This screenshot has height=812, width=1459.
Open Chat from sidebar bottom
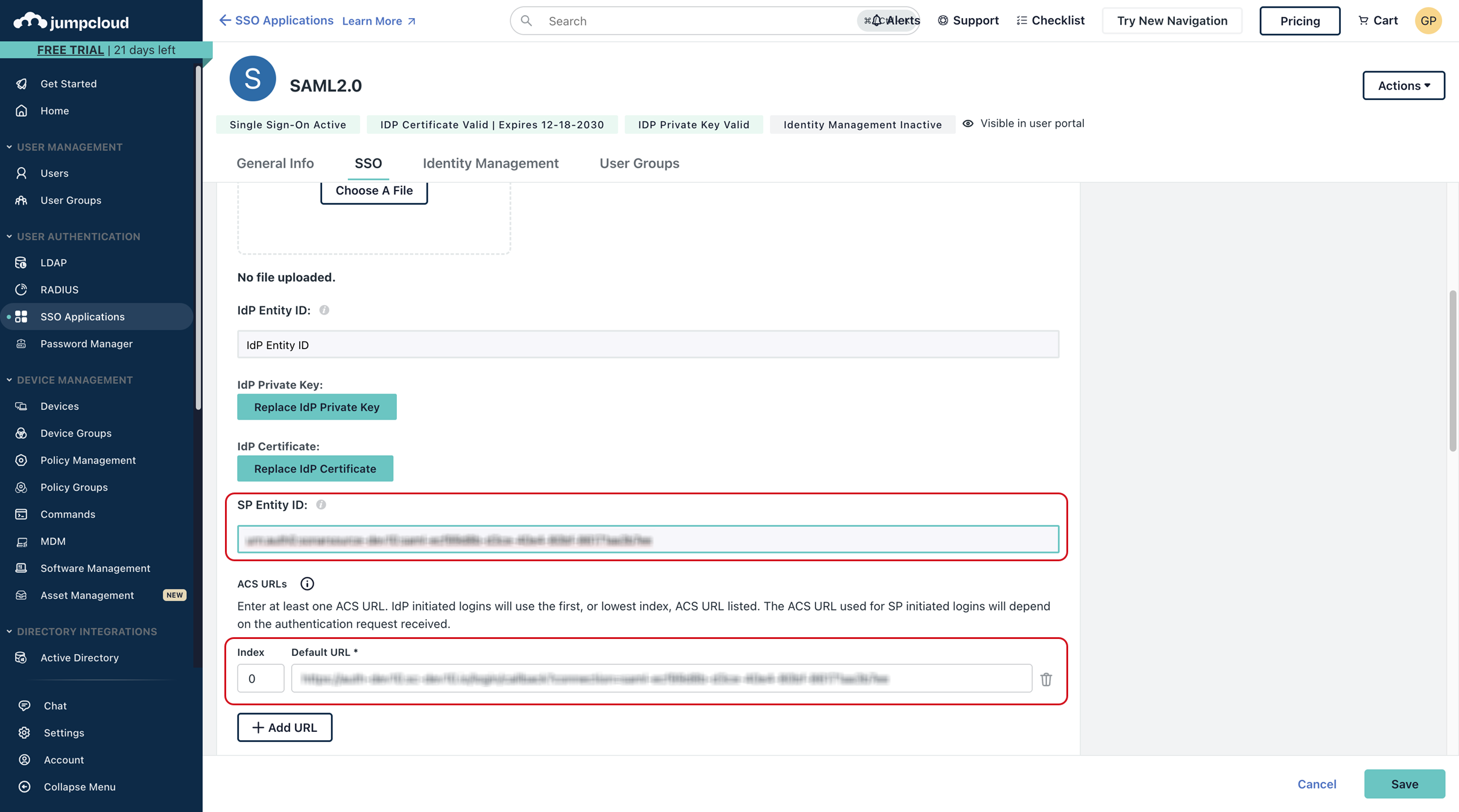55,706
